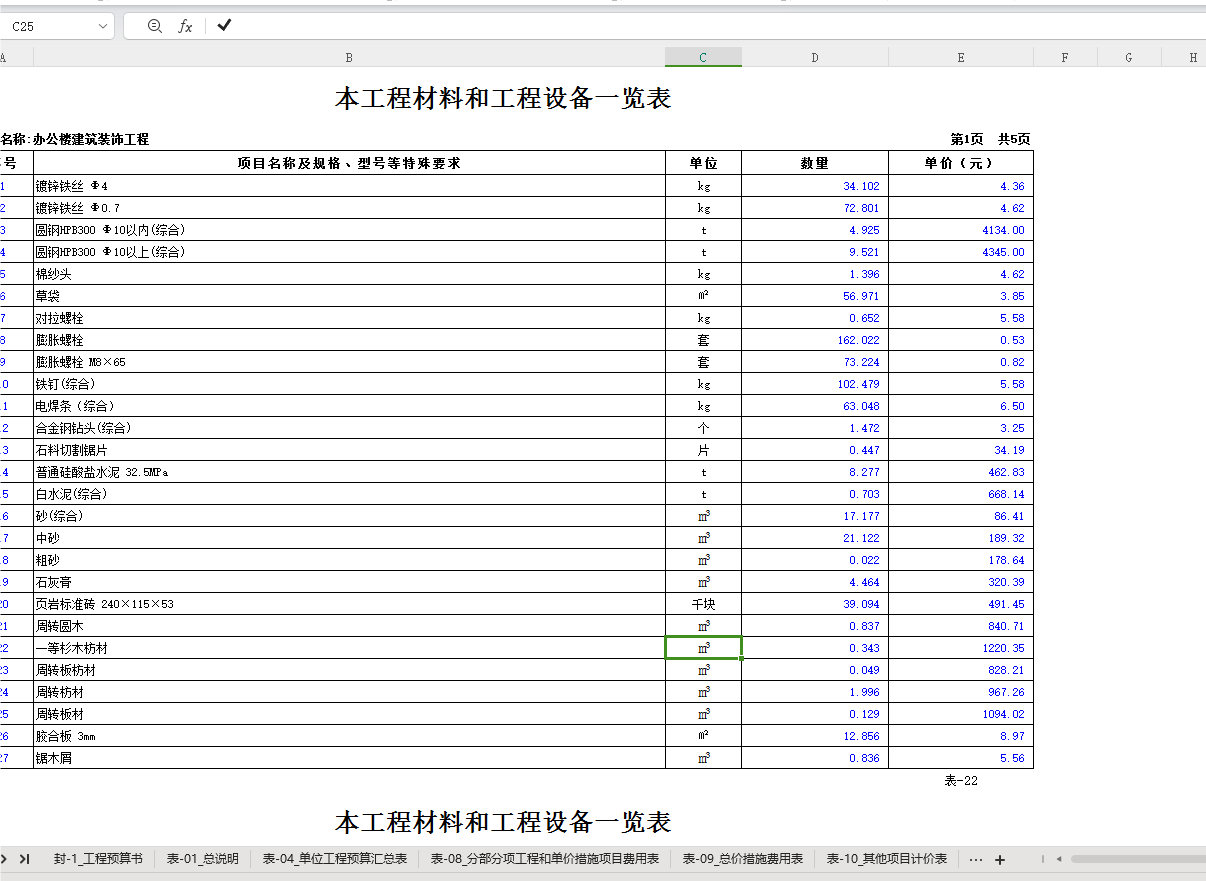Open the insert function fx icon
Screen dimensions: 1206x881
(x=185, y=26)
